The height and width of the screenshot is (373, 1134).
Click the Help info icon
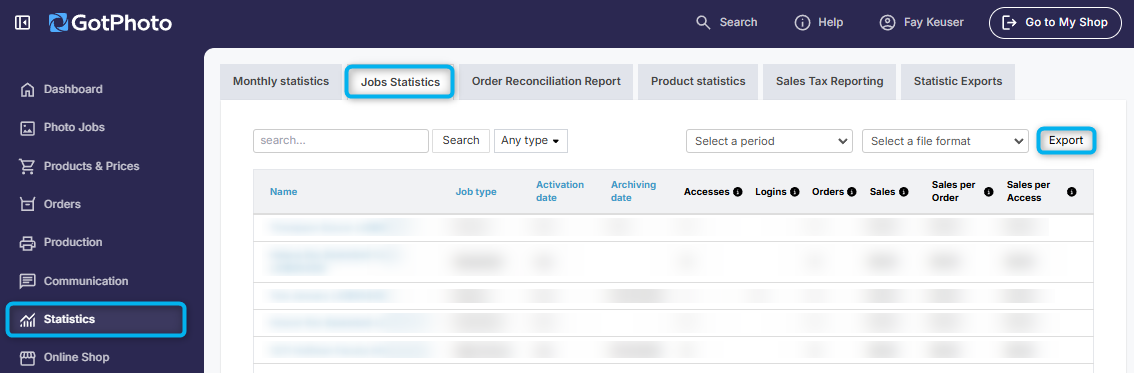pos(802,22)
